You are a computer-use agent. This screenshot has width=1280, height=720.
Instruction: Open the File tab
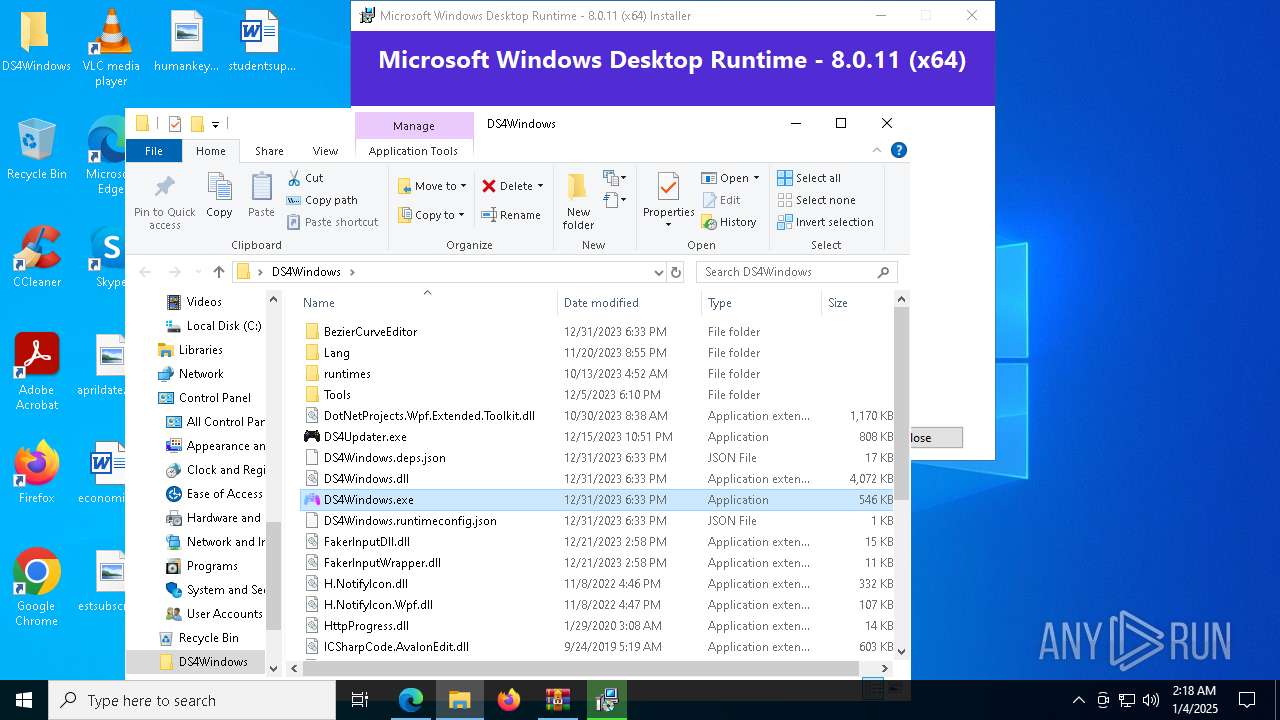pos(154,151)
